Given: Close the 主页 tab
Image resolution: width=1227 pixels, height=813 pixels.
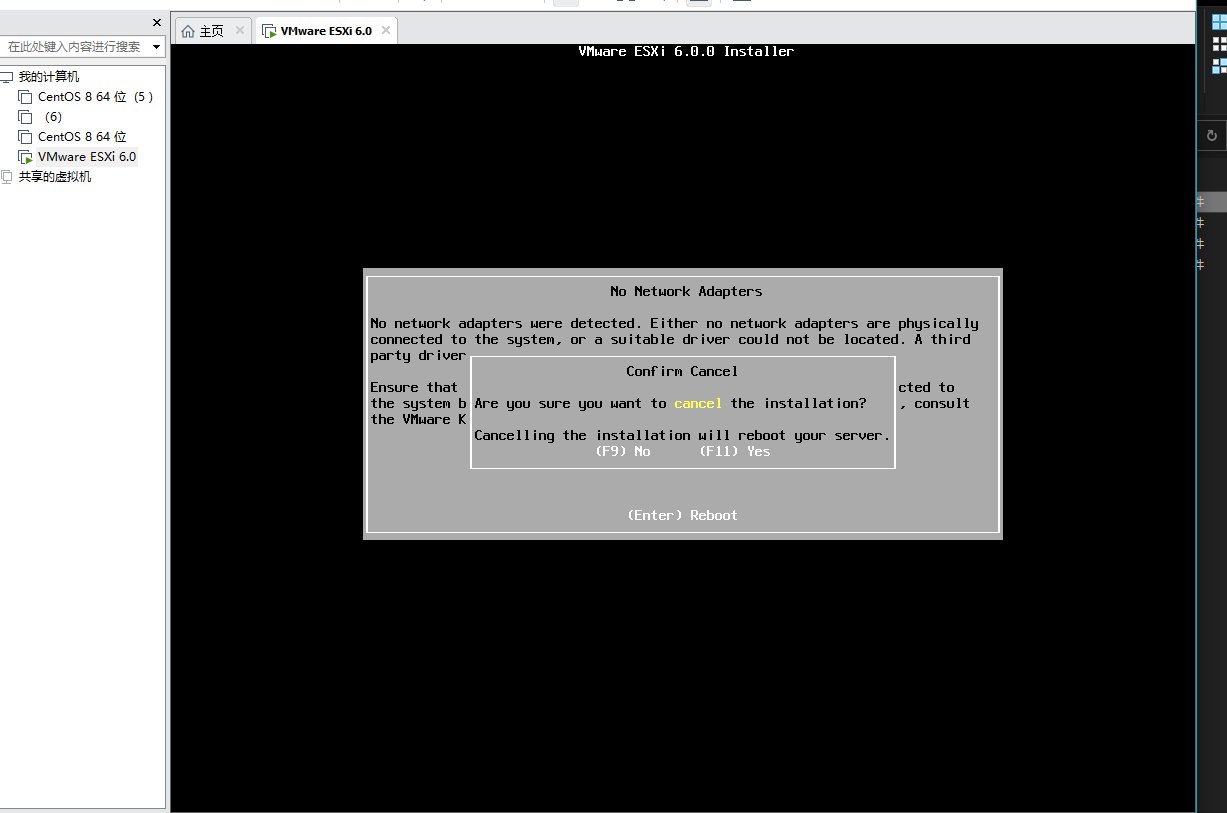Looking at the screenshot, I should click(x=240, y=31).
